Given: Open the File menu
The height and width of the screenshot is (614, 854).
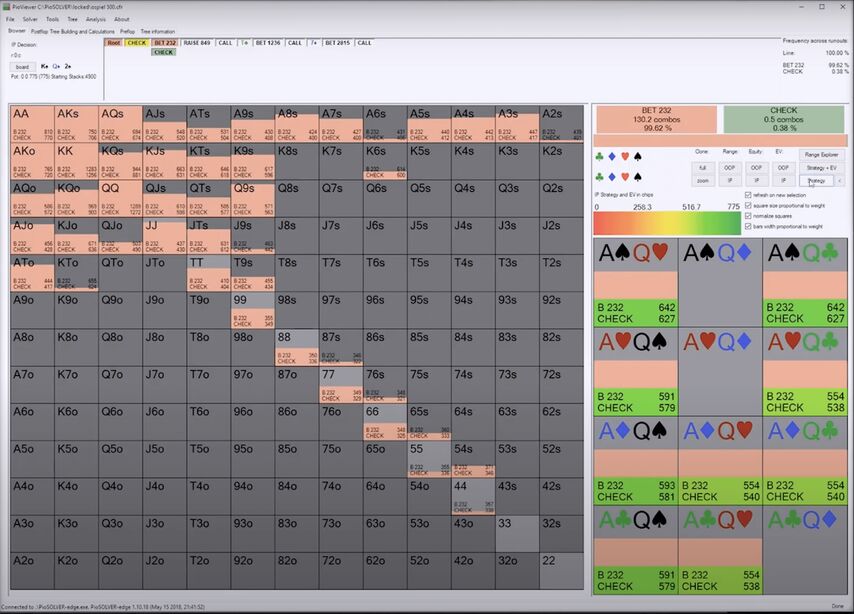Looking at the screenshot, I should 10,19.
